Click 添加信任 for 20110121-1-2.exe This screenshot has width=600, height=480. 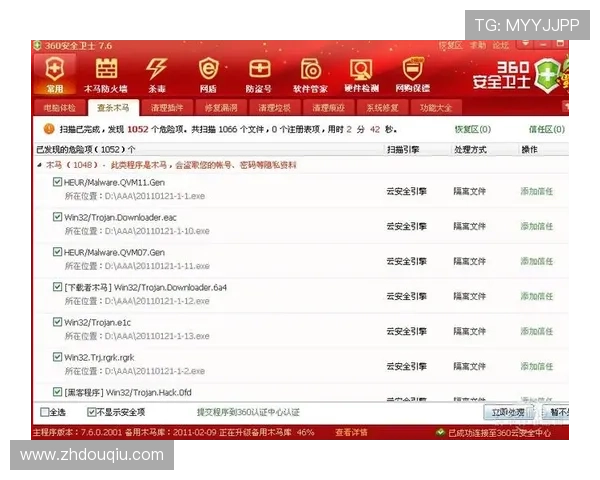(x=536, y=366)
